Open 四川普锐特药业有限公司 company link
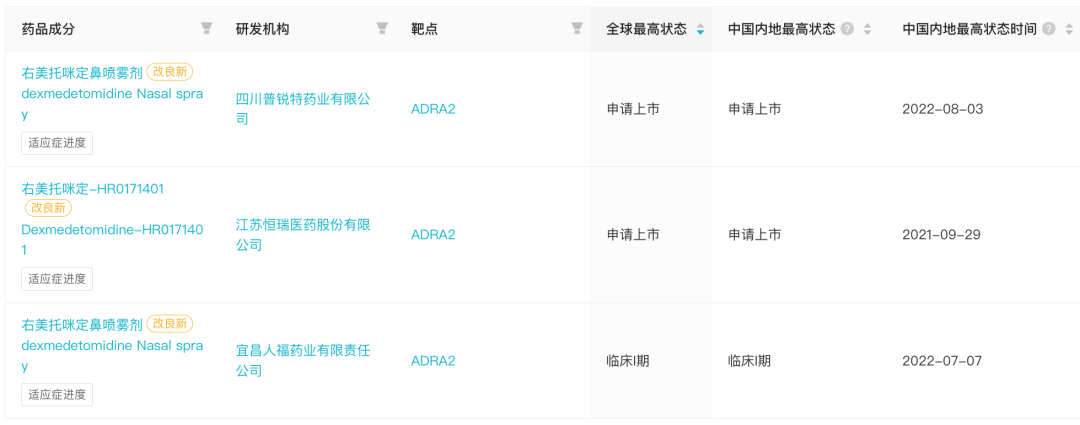Viewport: 1080px width, 425px height. coord(303,109)
